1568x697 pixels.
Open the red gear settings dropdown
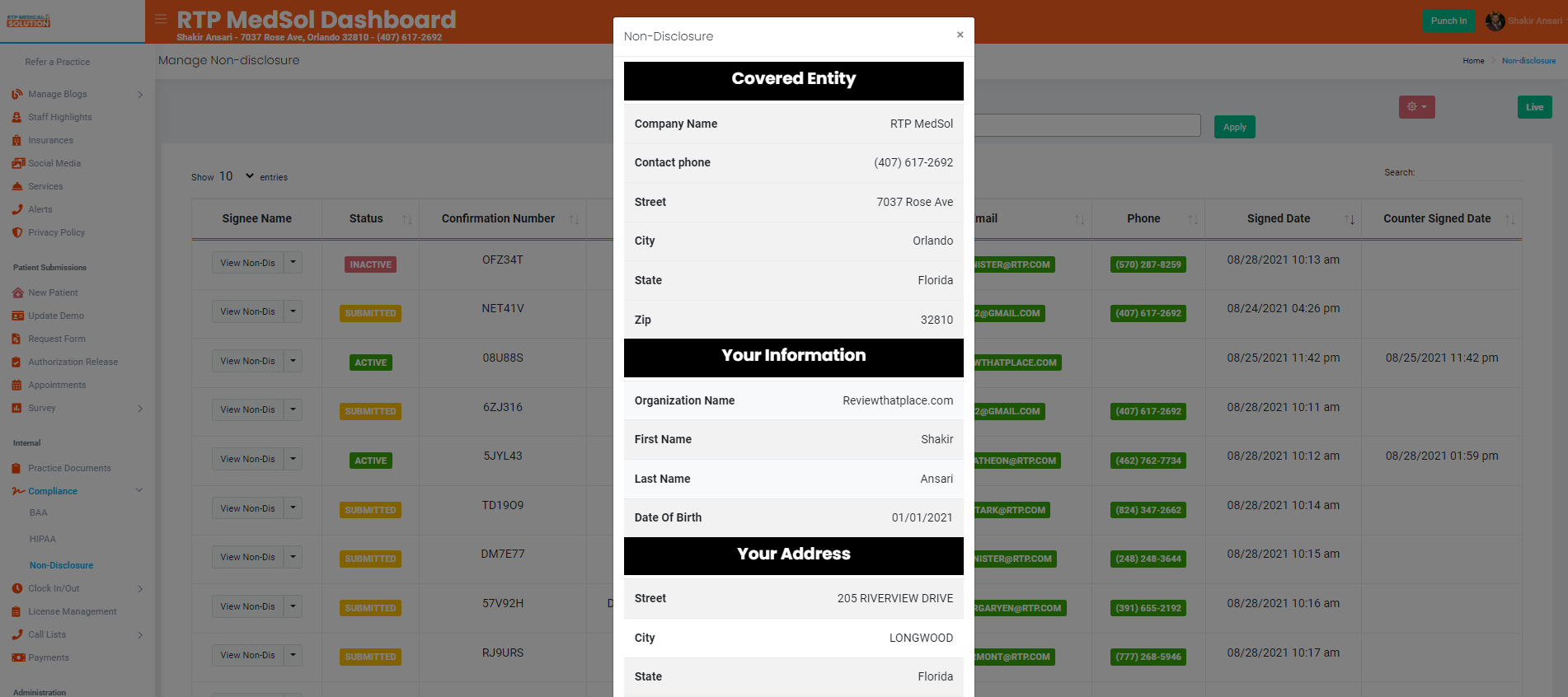point(1416,107)
